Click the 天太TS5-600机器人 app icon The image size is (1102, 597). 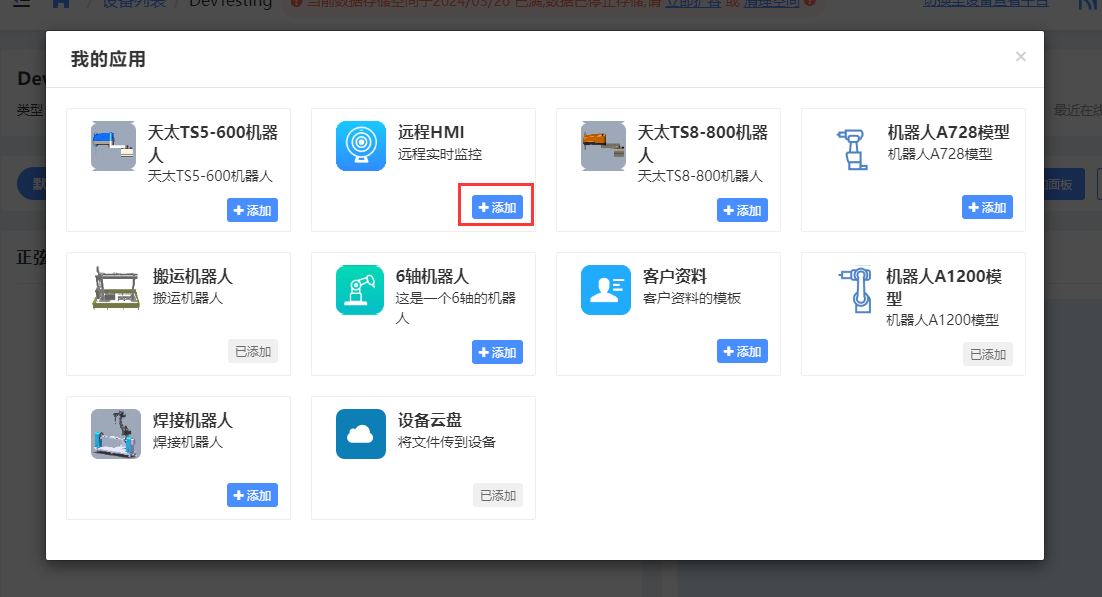(x=113, y=146)
